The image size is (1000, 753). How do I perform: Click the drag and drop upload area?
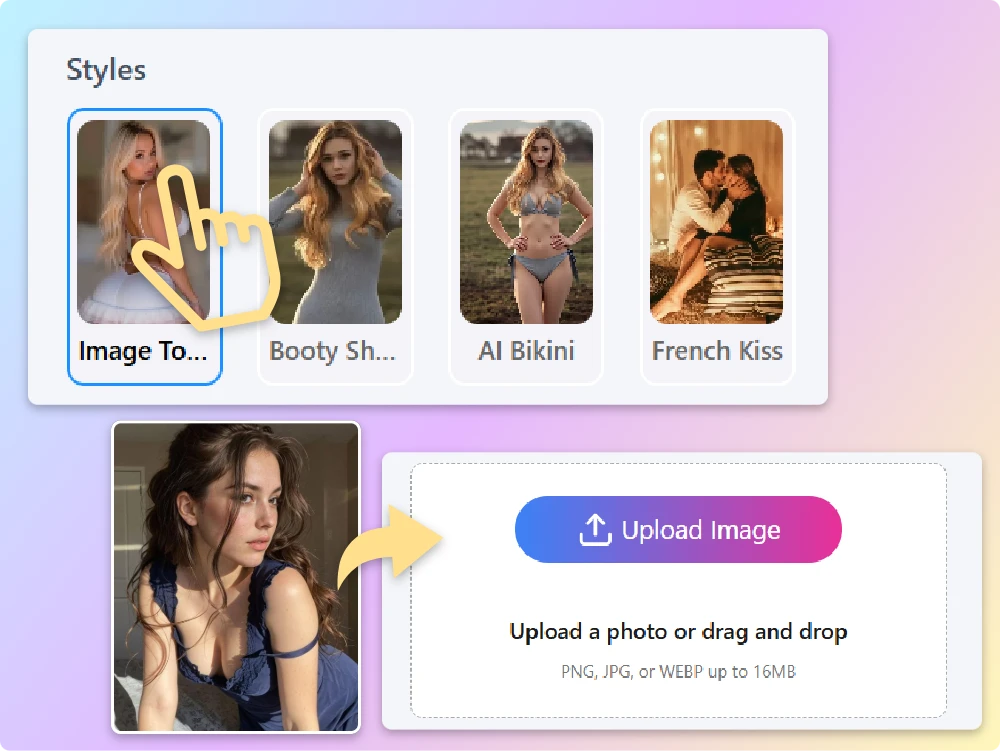coord(677,590)
